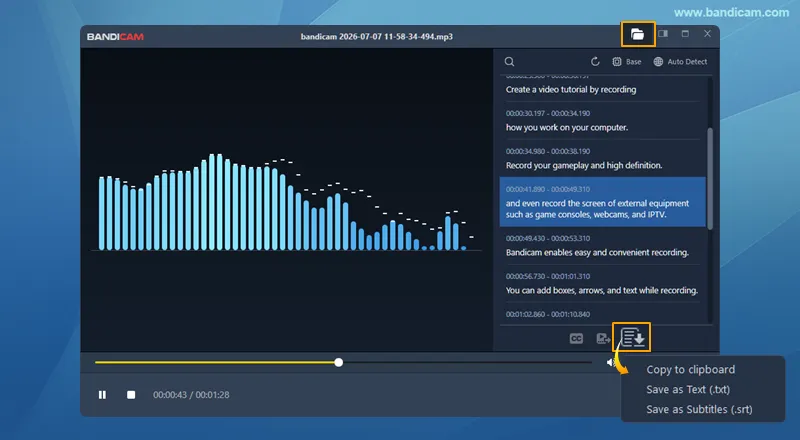Screen dimensions: 800x440
Task: Select line "You can add boxes, arrows, and text"
Action: (x=602, y=290)
